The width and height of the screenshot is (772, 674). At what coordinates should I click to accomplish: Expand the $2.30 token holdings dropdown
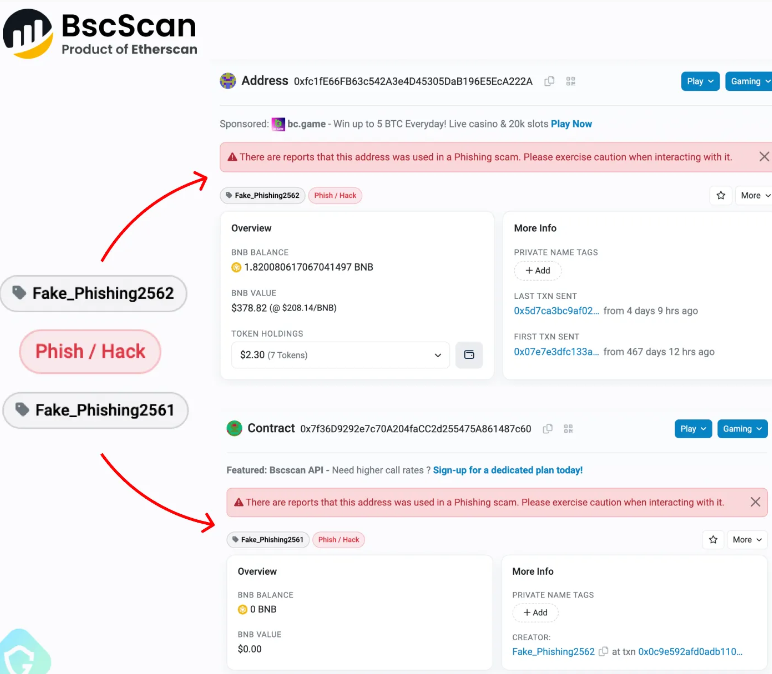(340, 355)
